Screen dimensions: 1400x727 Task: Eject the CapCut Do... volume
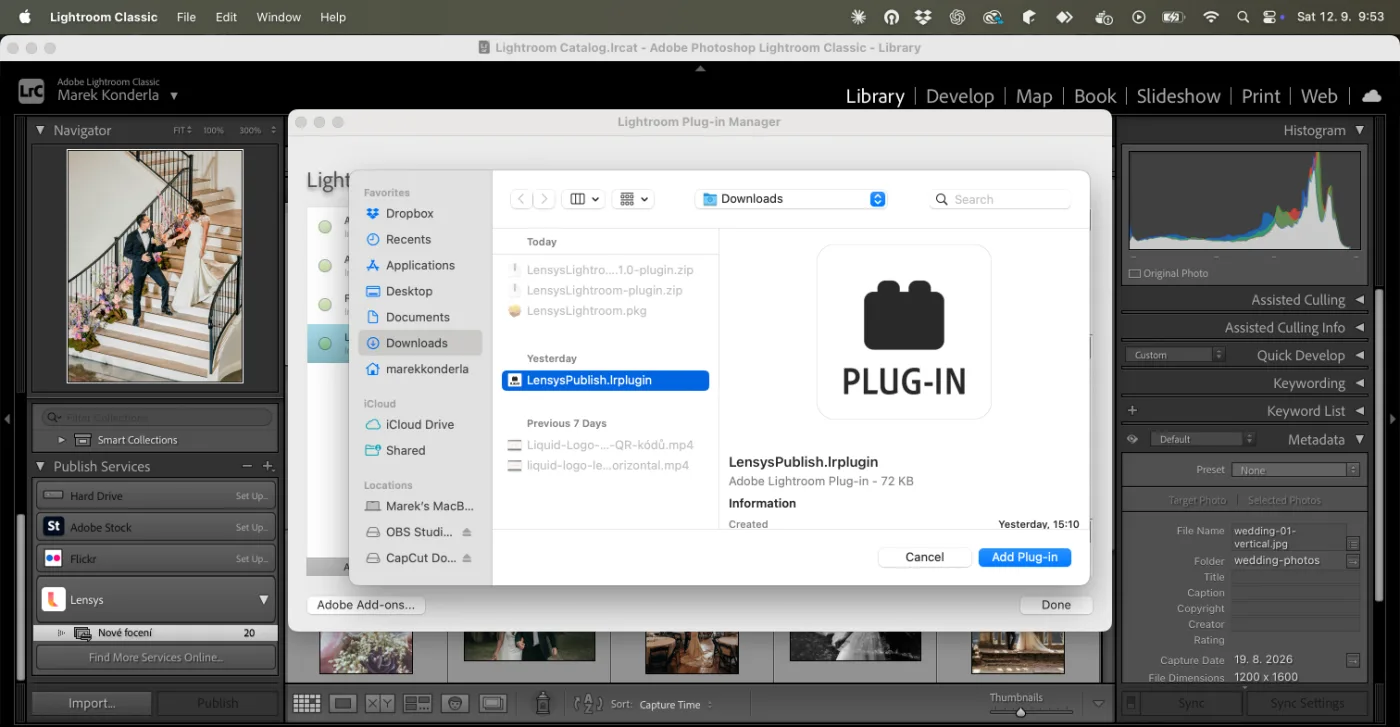click(x=467, y=558)
